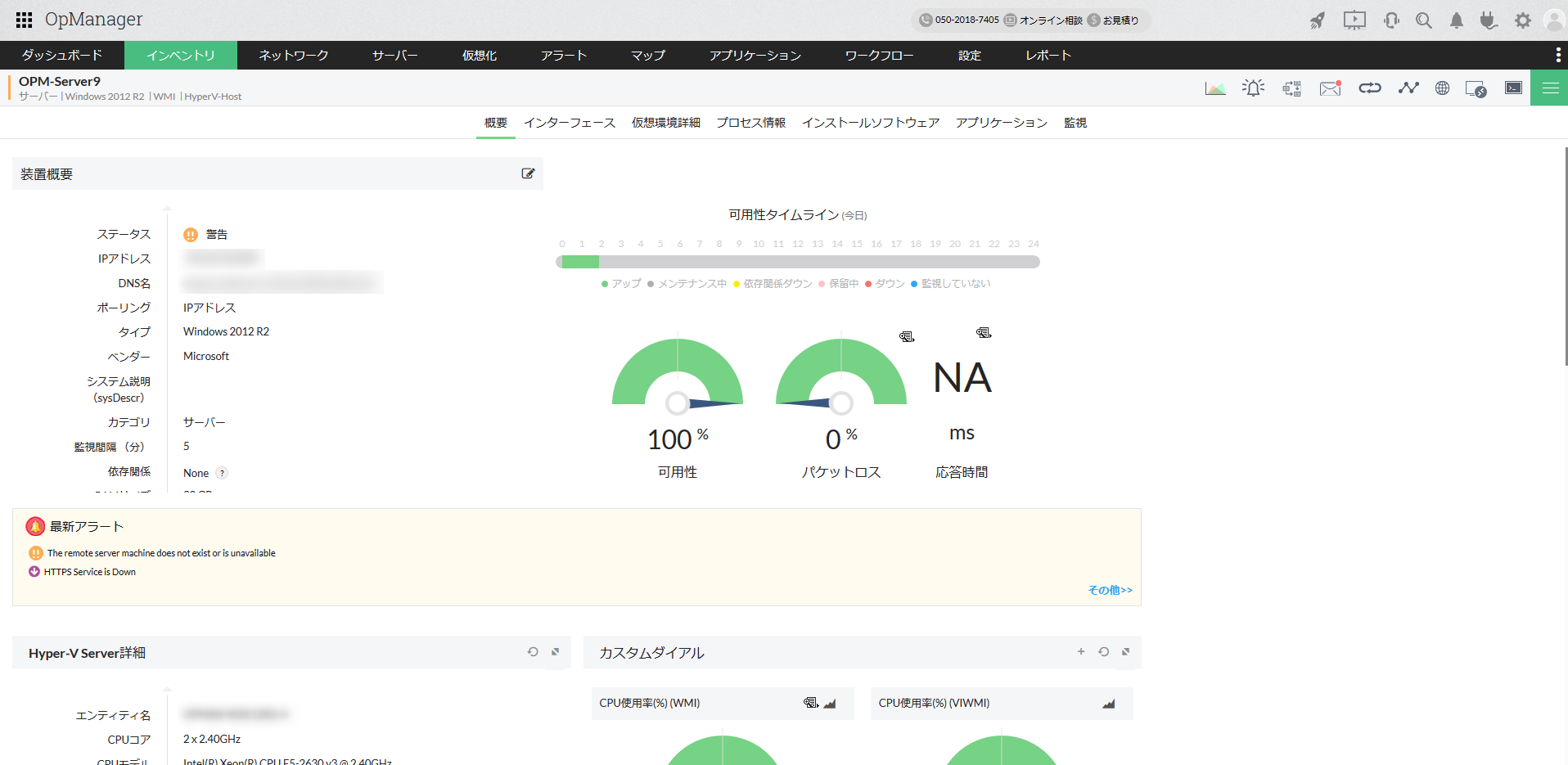Click the trace route zigzag icon
The image size is (1568, 765).
point(1408,88)
